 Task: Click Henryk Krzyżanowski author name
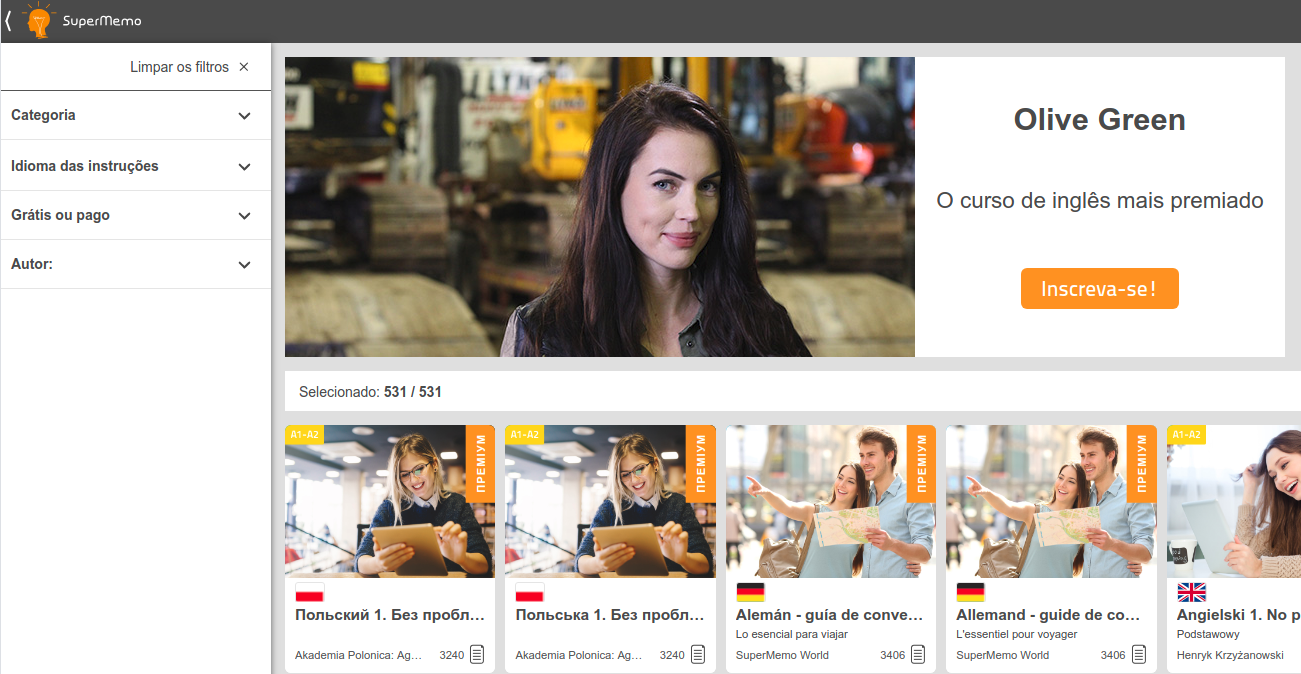[x=1230, y=656]
